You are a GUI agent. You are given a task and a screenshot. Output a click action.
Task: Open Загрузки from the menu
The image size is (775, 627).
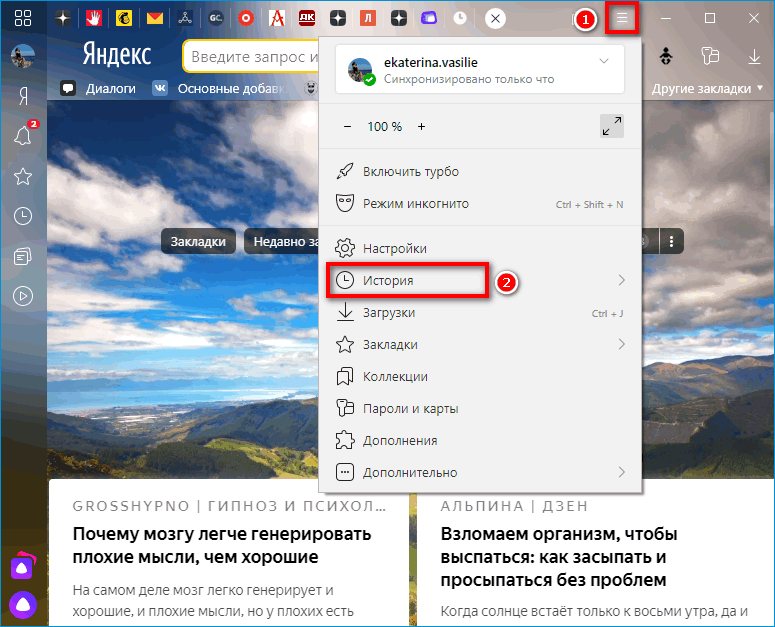point(480,312)
